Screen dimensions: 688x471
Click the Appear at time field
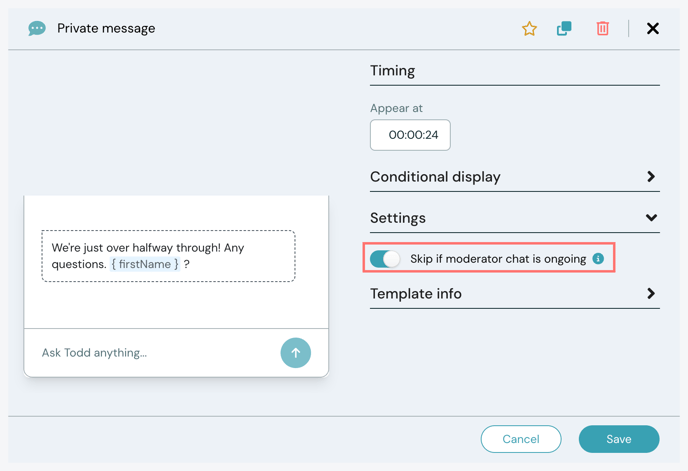[x=410, y=135]
